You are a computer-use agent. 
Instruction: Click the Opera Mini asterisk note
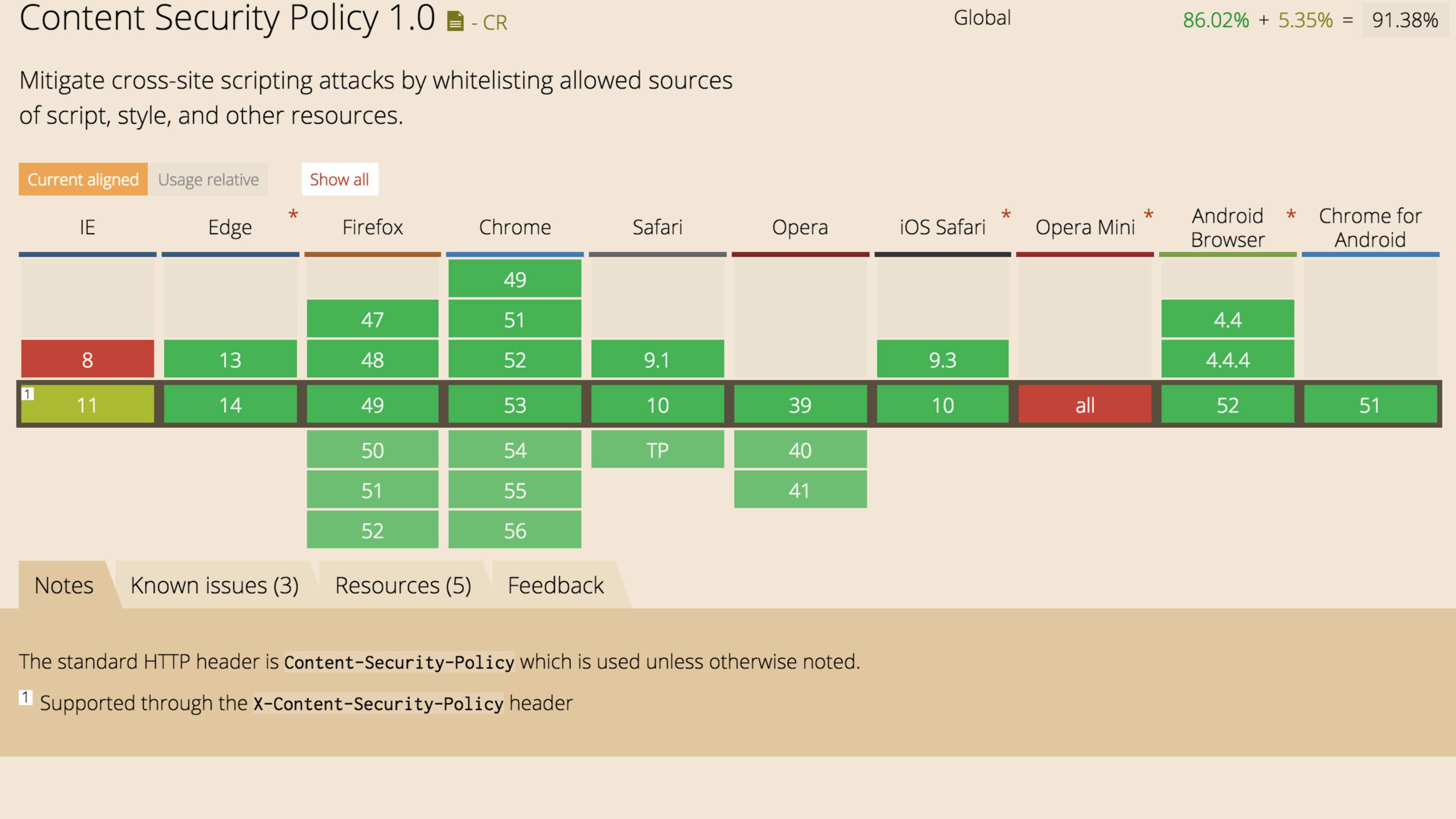tap(1148, 215)
